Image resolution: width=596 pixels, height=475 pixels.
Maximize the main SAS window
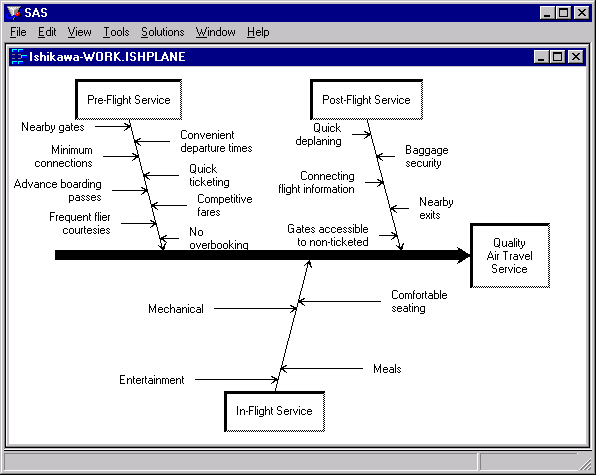click(563, 13)
